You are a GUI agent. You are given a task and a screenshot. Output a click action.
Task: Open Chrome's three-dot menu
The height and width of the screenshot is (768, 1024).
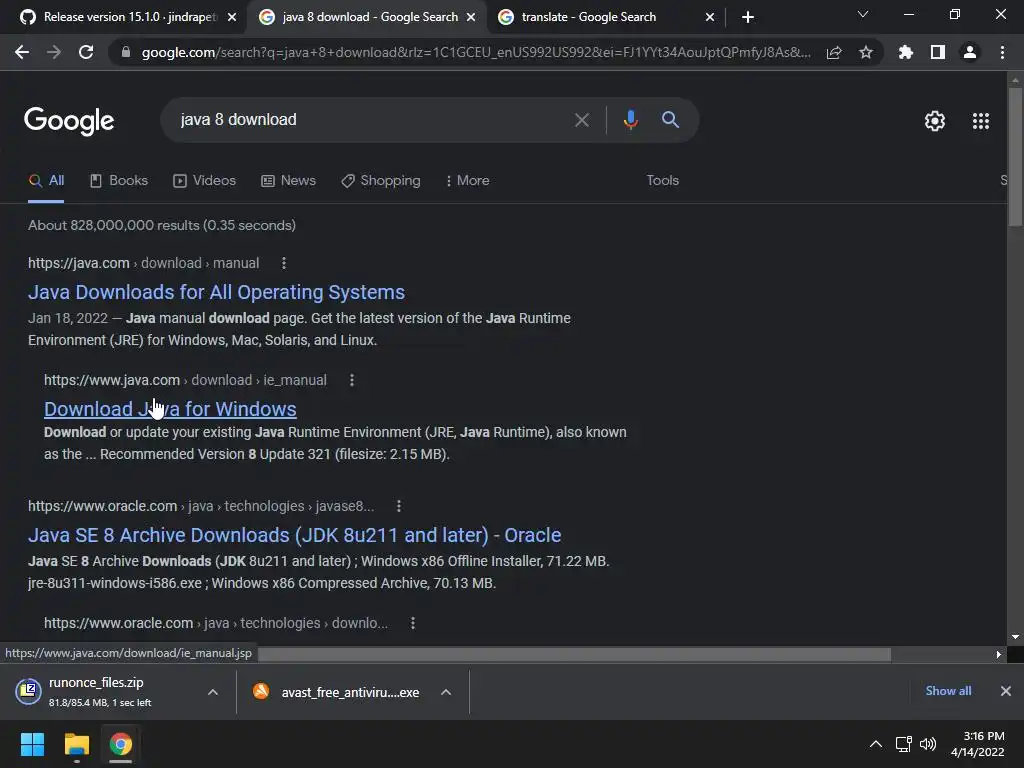pyautogui.click(x=1002, y=52)
